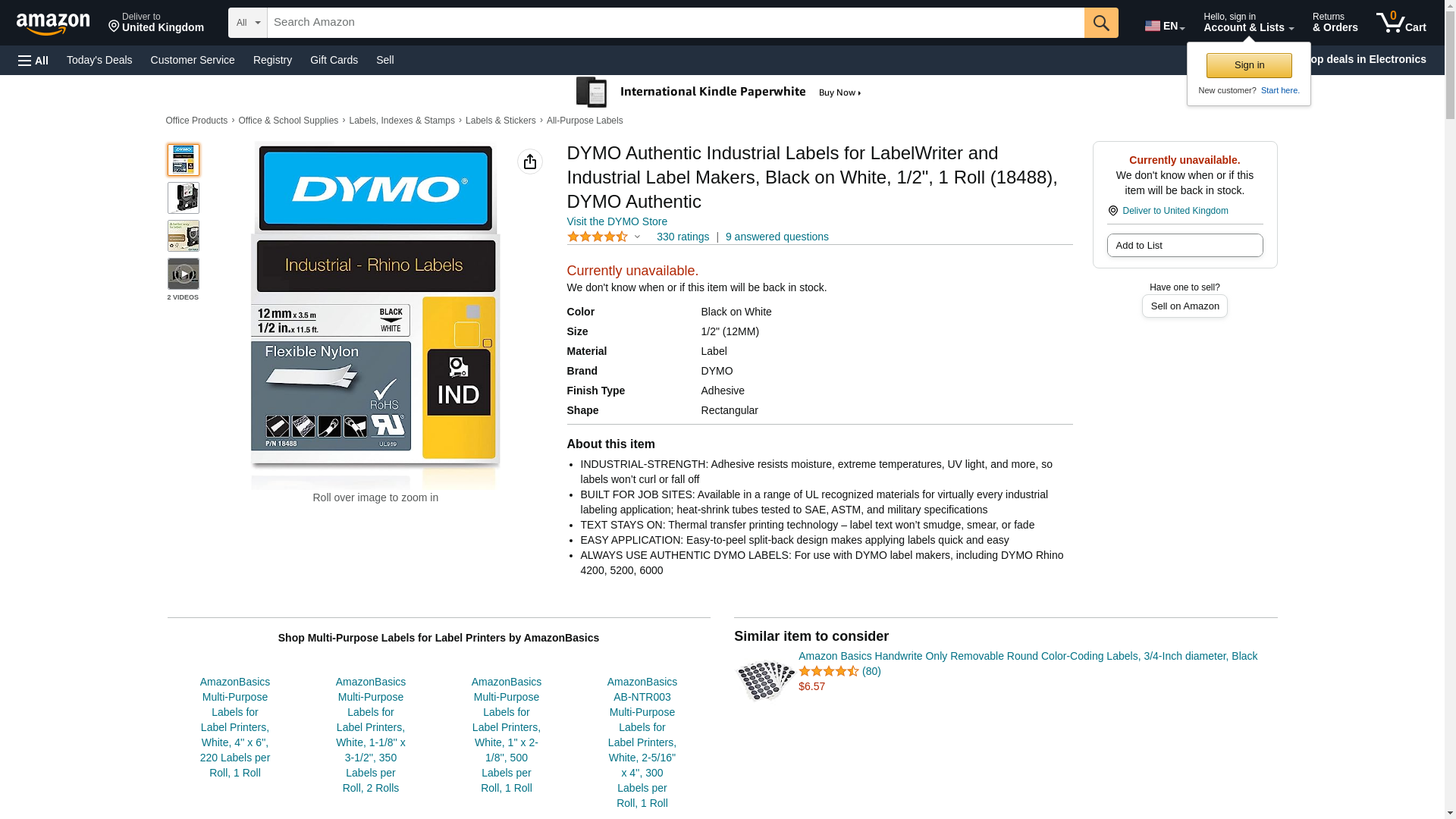Focus the Search Amazon input field
The image size is (1456, 819).
[675, 23]
